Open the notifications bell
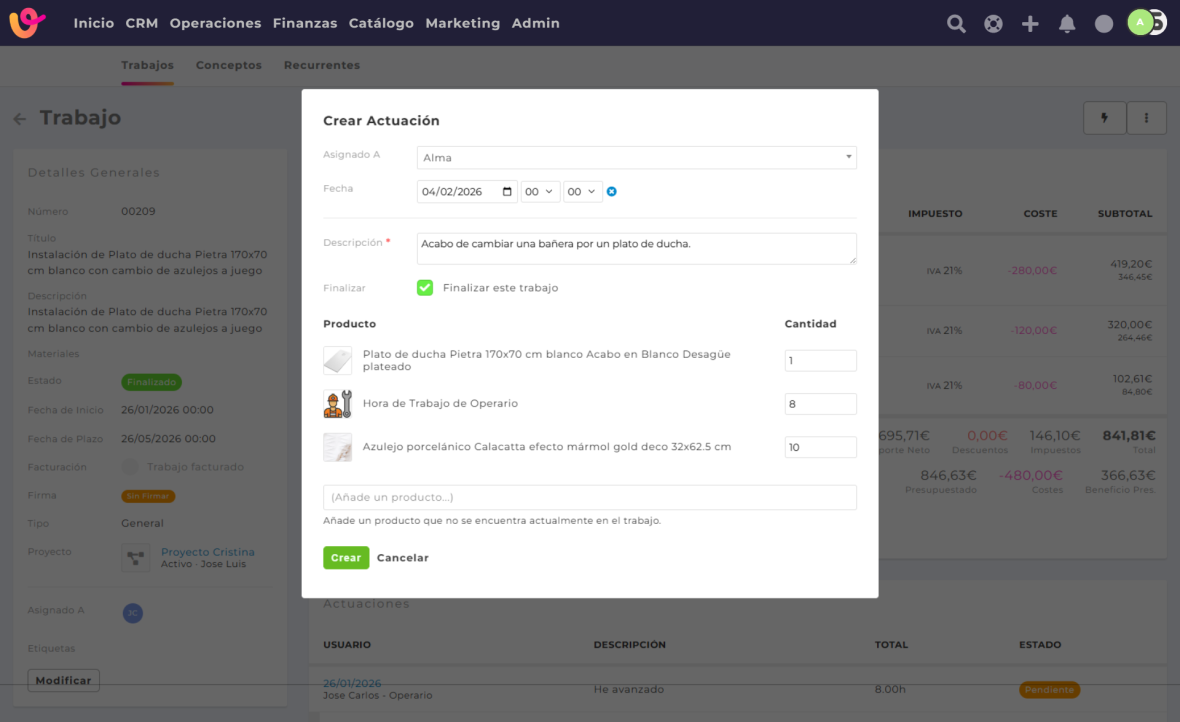Image resolution: width=1180 pixels, height=722 pixels. (1067, 24)
